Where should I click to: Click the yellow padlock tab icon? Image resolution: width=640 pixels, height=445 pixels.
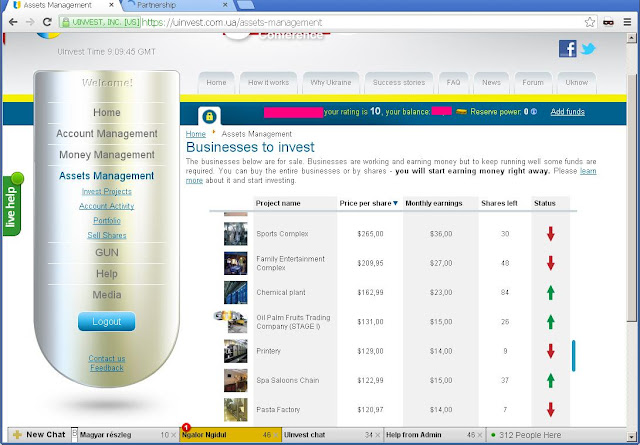(x=209, y=116)
